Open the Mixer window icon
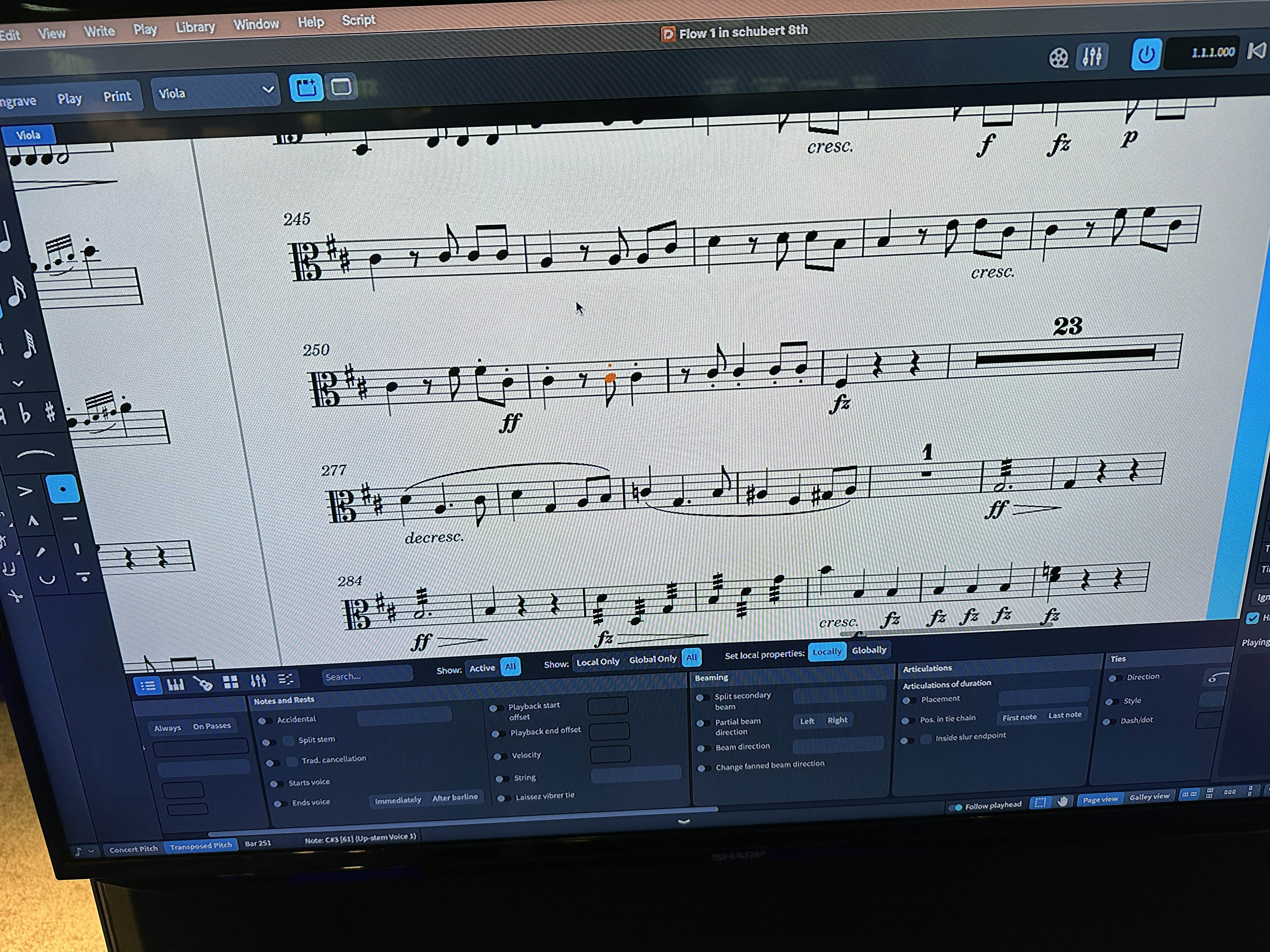Screen dimensions: 1270x952 coord(1091,57)
